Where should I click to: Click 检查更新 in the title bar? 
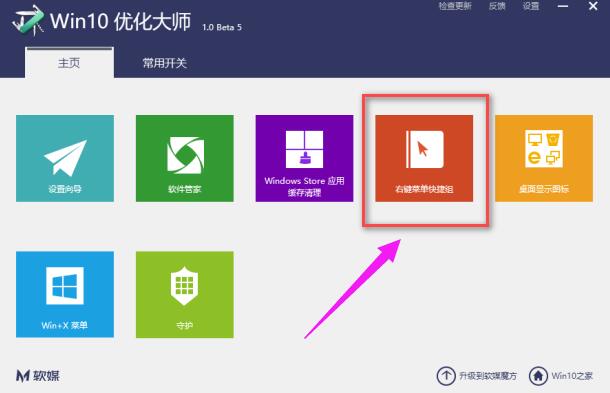pyautogui.click(x=455, y=6)
